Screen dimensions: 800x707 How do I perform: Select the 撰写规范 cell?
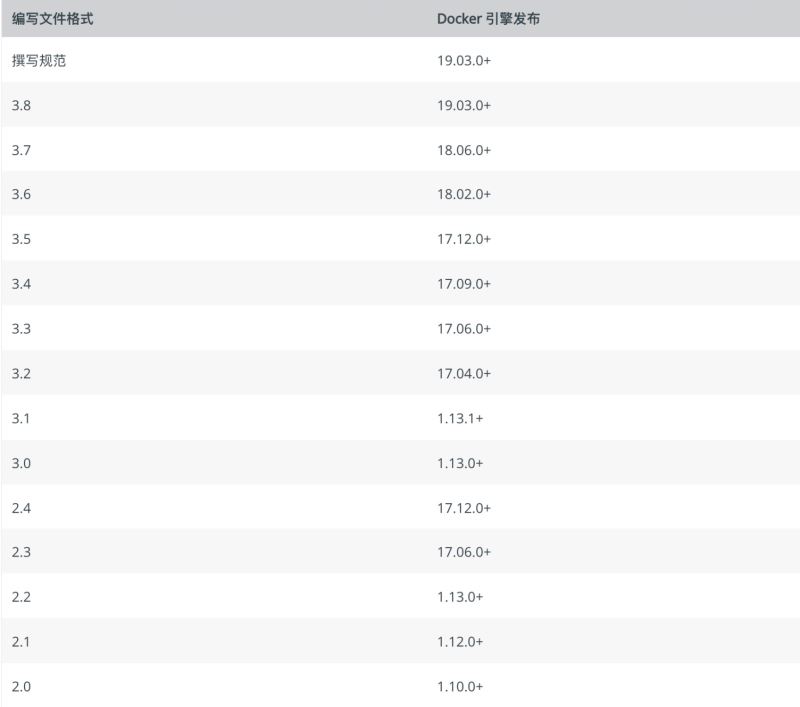[39, 60]
